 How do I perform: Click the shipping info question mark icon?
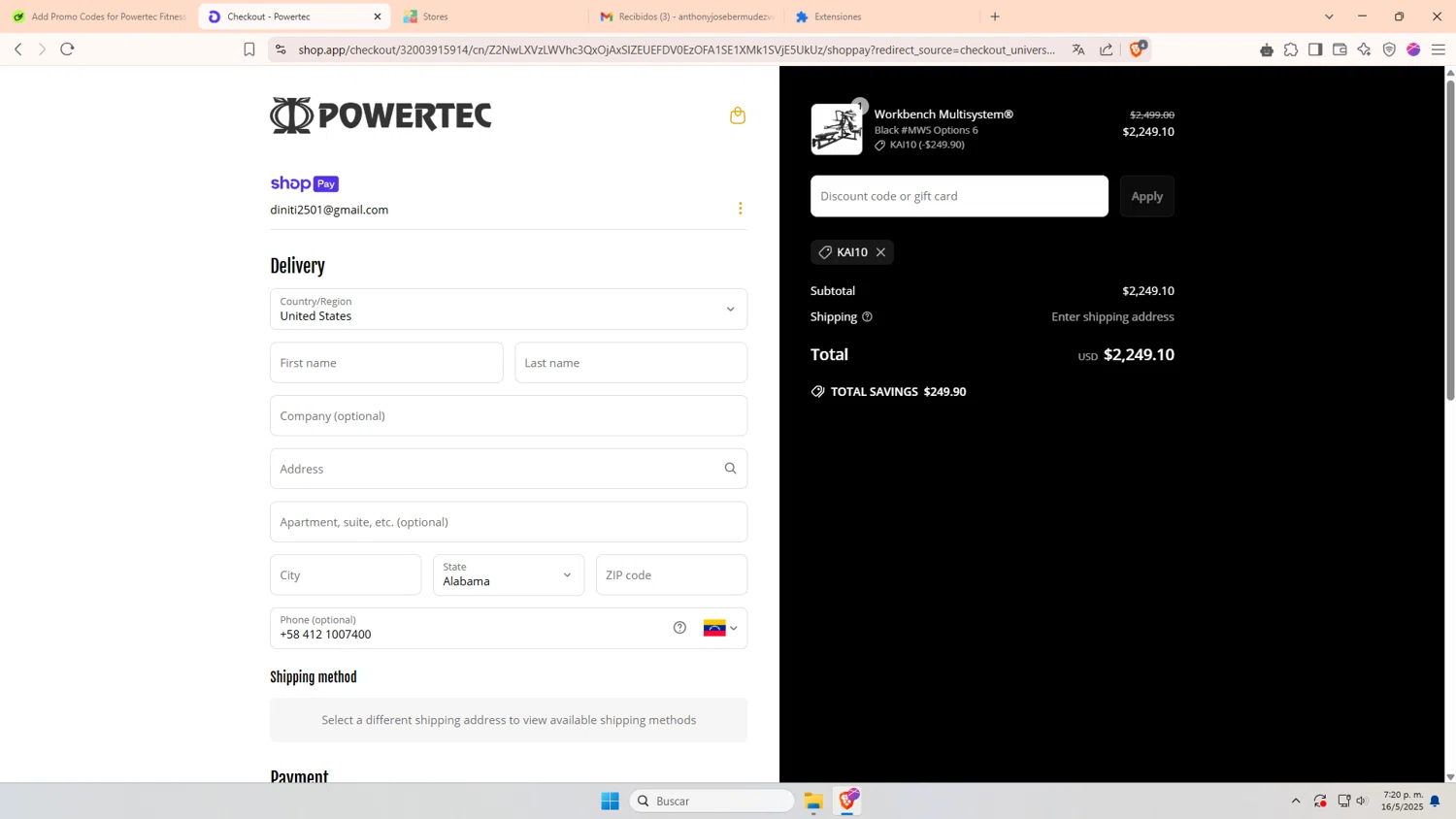click(867, 316)
